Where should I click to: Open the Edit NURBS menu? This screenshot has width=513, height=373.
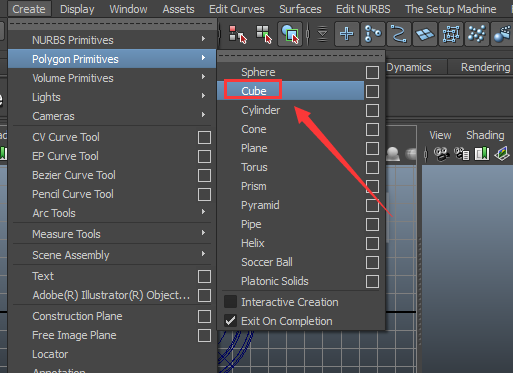363,9
